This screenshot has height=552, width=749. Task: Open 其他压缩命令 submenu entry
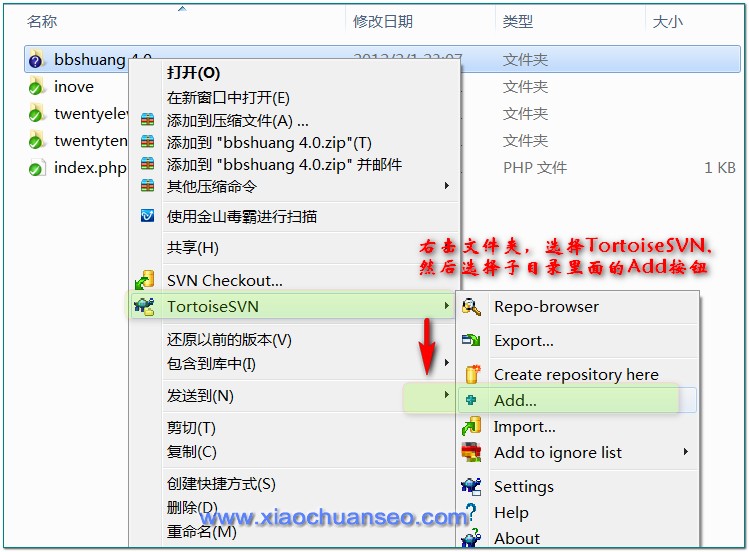click(x=212, y=186)
